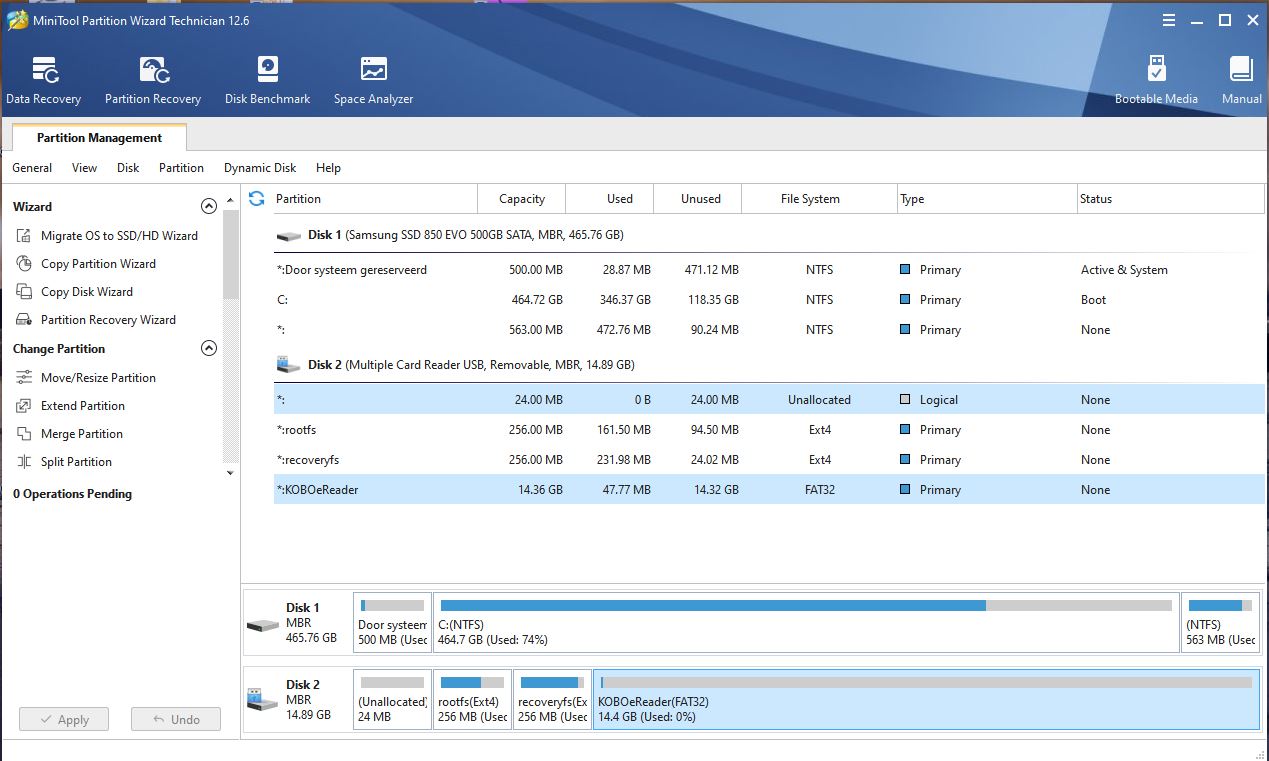
Task: Collapse the Wizard section
Action: coord(209,207)
